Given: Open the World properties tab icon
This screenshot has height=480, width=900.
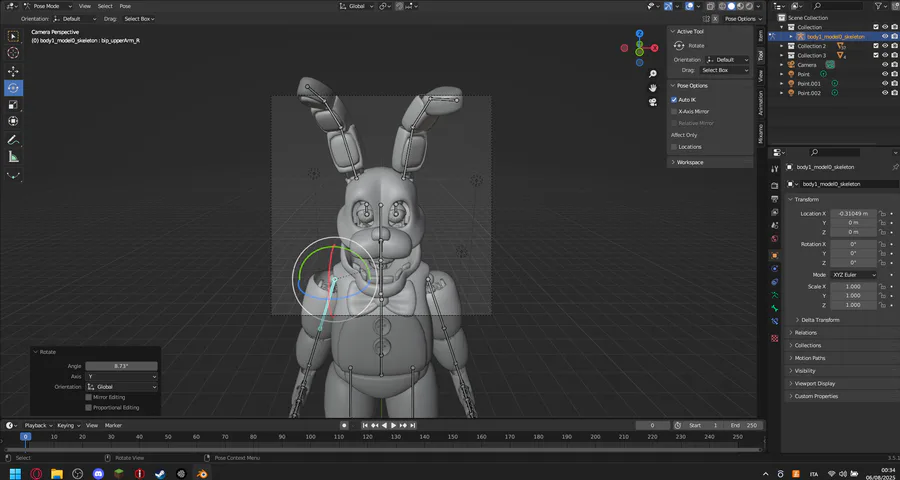Looking at the screenshot, I should 774,238.
